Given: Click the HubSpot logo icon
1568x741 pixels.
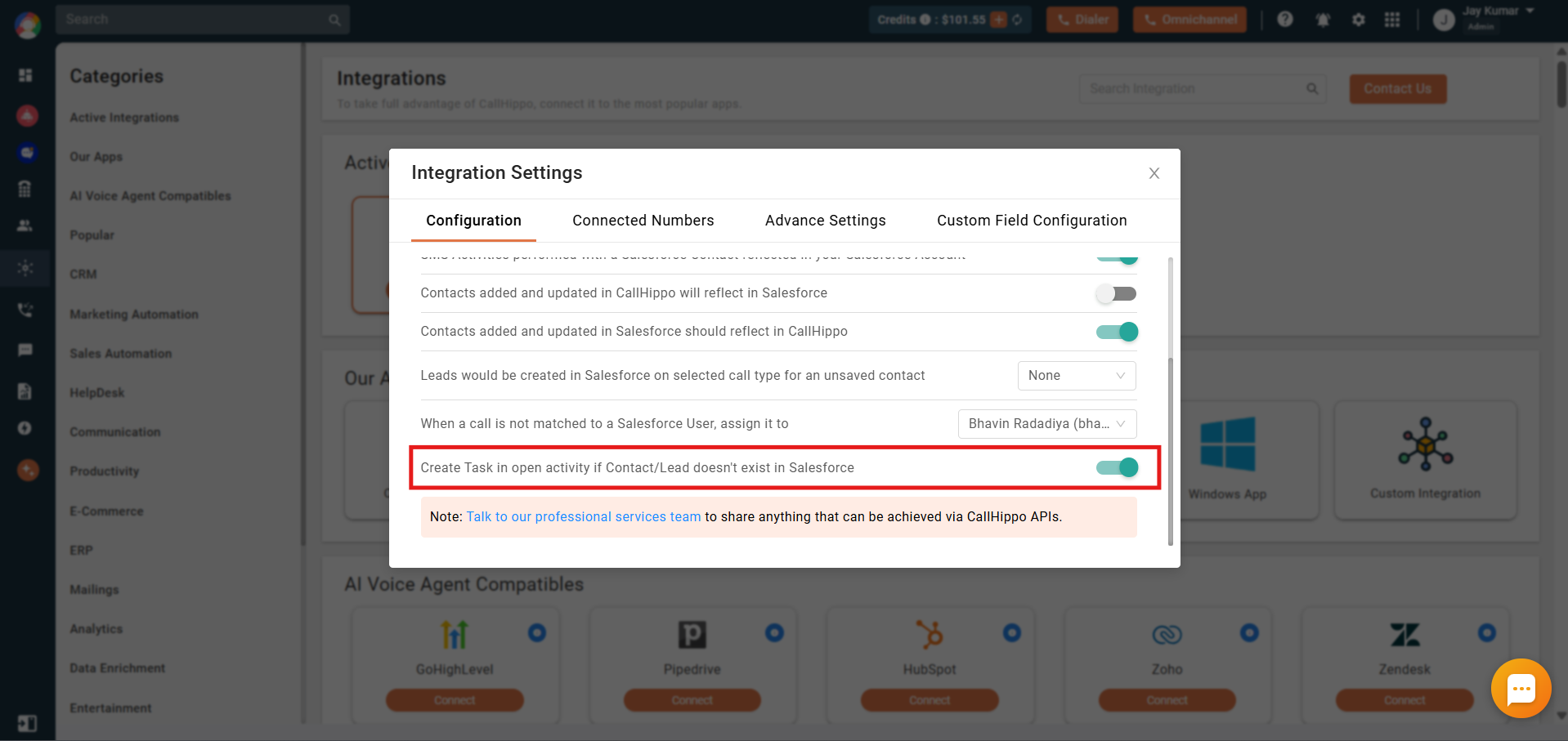Looking at the screenshot, I should (x=930, y=634).
